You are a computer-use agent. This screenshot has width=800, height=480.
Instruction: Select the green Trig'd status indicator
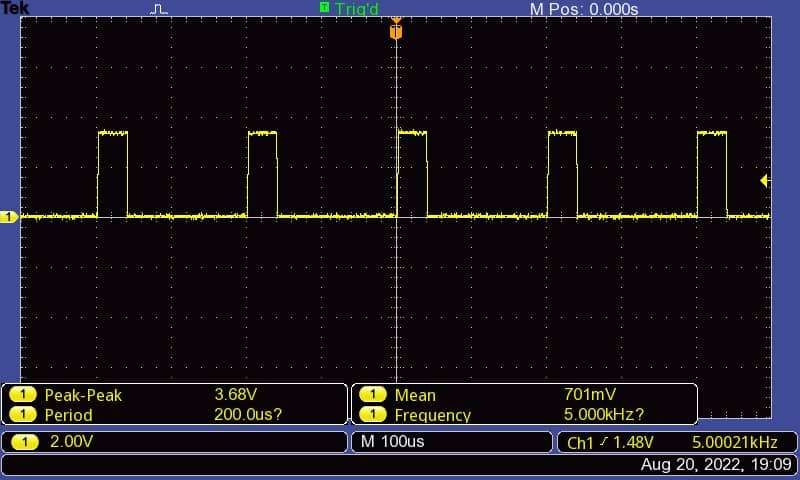(x=350, y=9)
